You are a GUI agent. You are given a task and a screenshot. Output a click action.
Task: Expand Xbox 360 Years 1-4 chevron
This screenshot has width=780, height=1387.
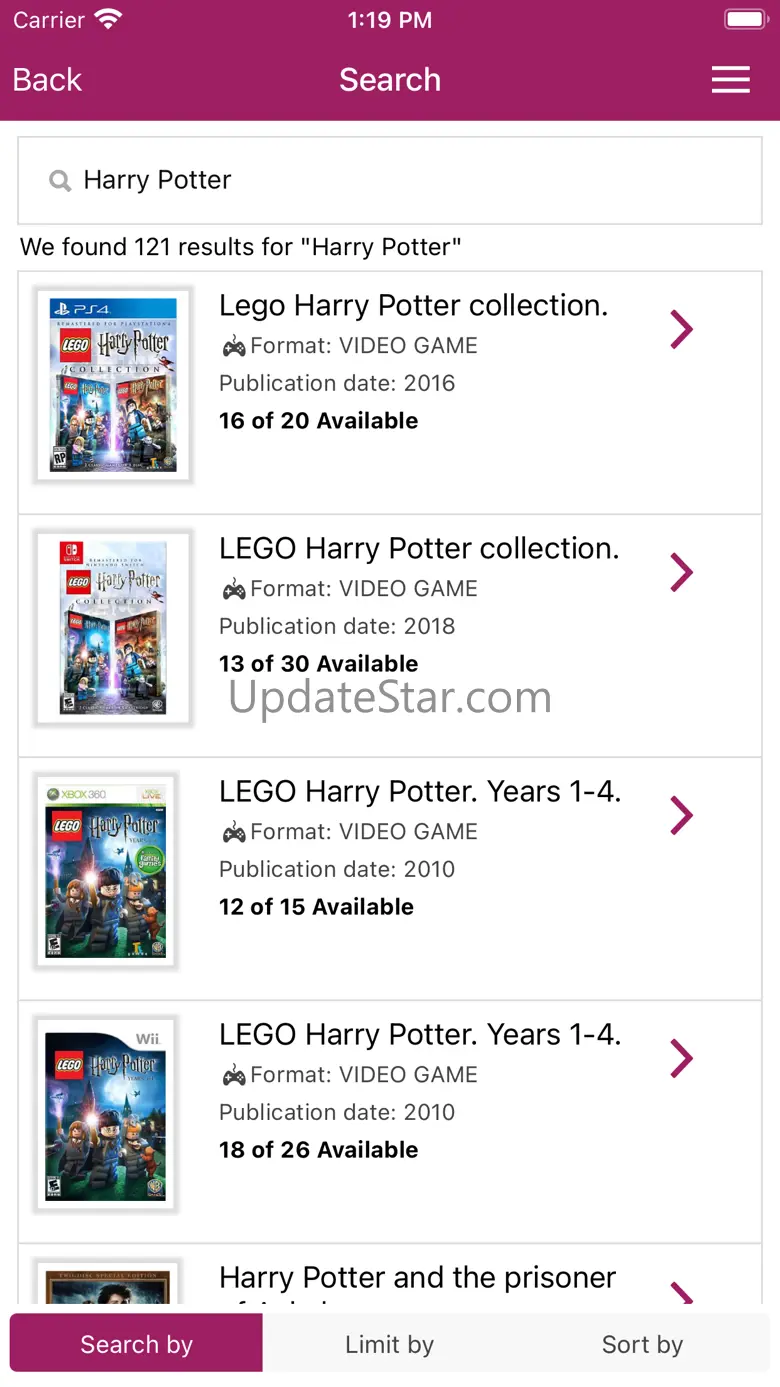click(x=681, y=815)
